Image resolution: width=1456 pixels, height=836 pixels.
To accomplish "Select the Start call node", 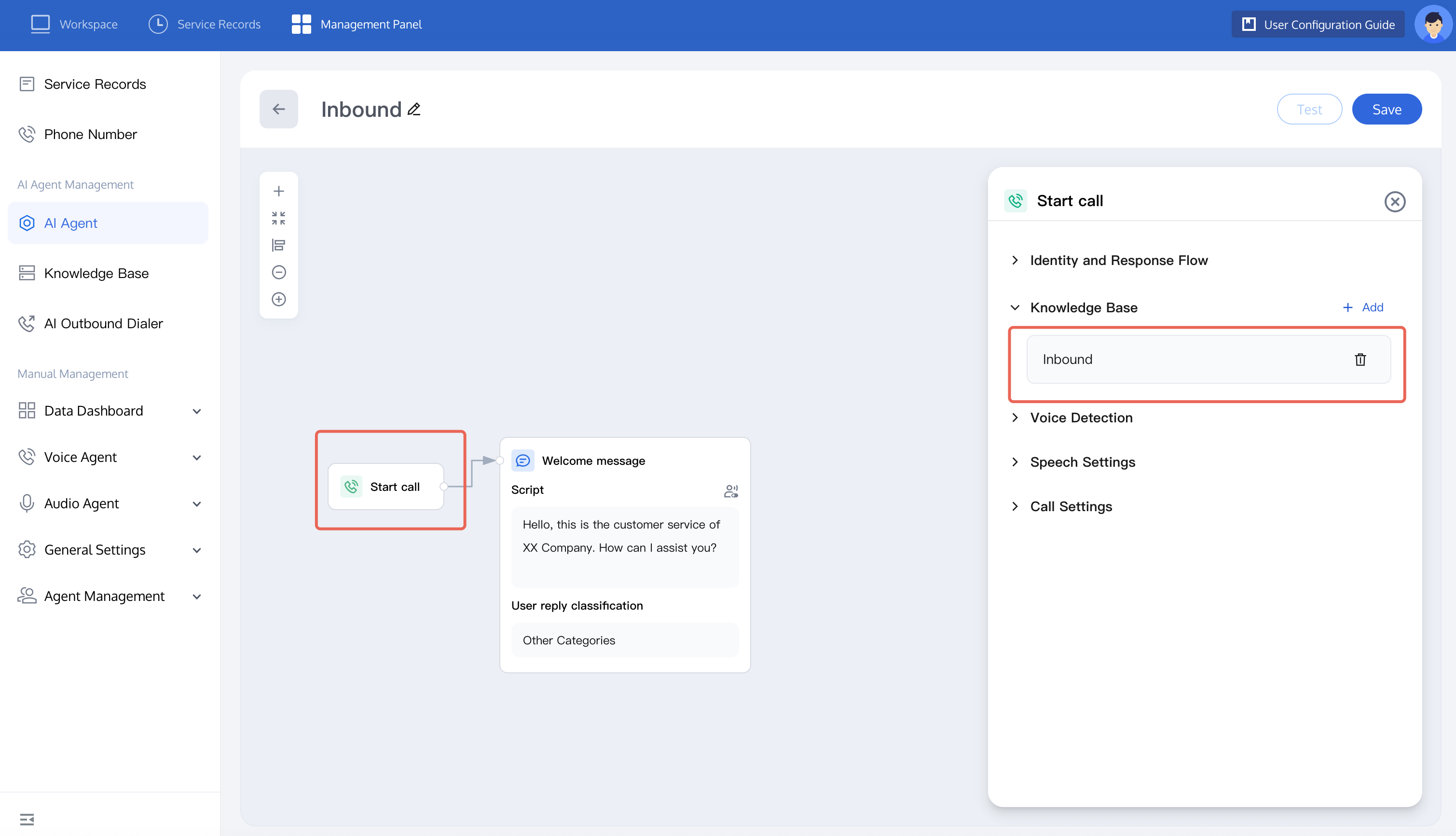I will [x=385, y=487].
